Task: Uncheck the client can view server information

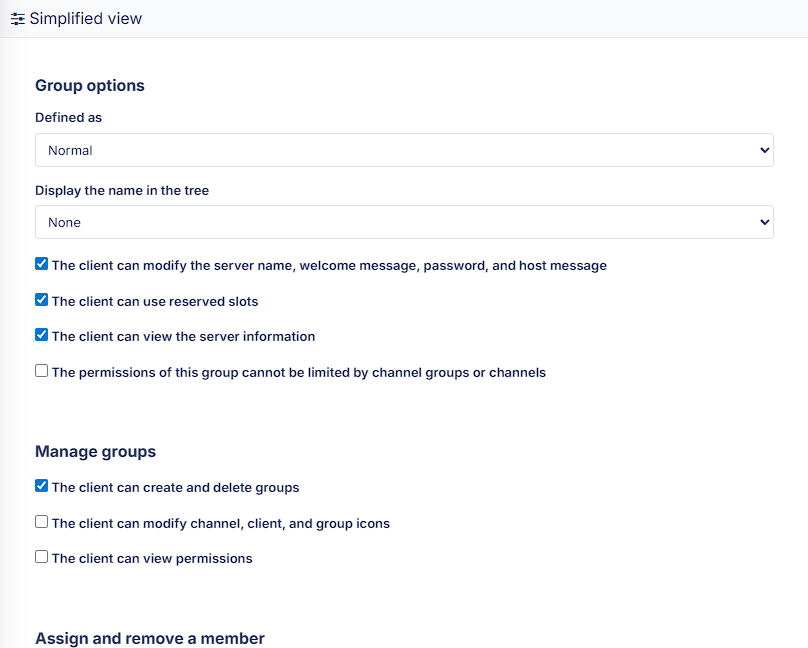Action: [x=41, y=335]
